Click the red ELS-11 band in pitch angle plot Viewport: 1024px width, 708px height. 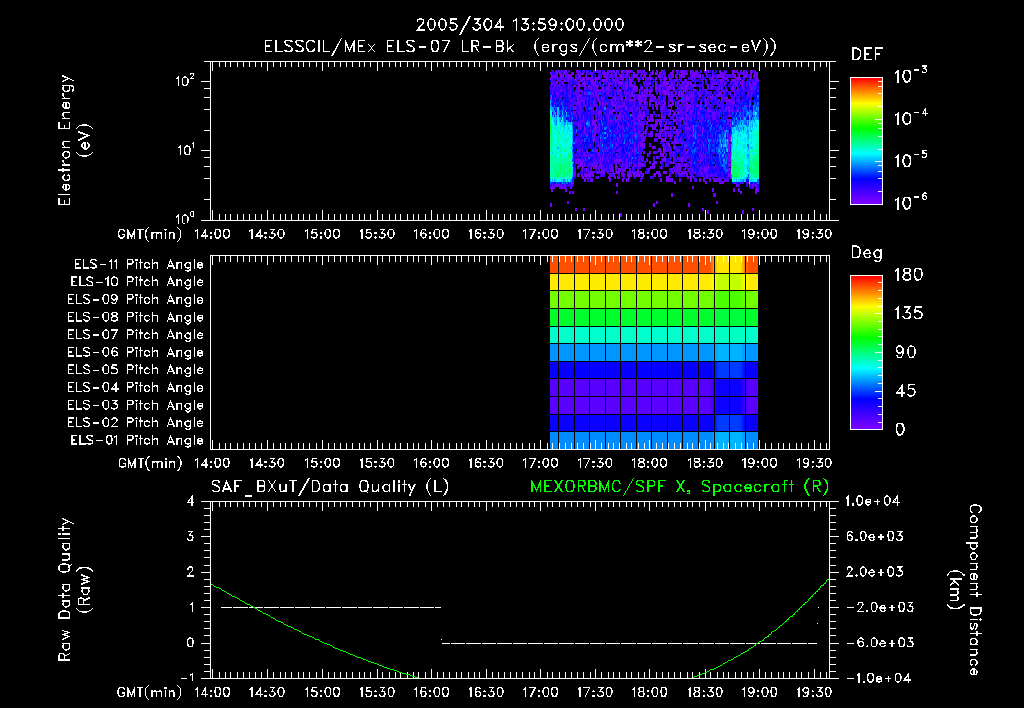click(654, 265)
